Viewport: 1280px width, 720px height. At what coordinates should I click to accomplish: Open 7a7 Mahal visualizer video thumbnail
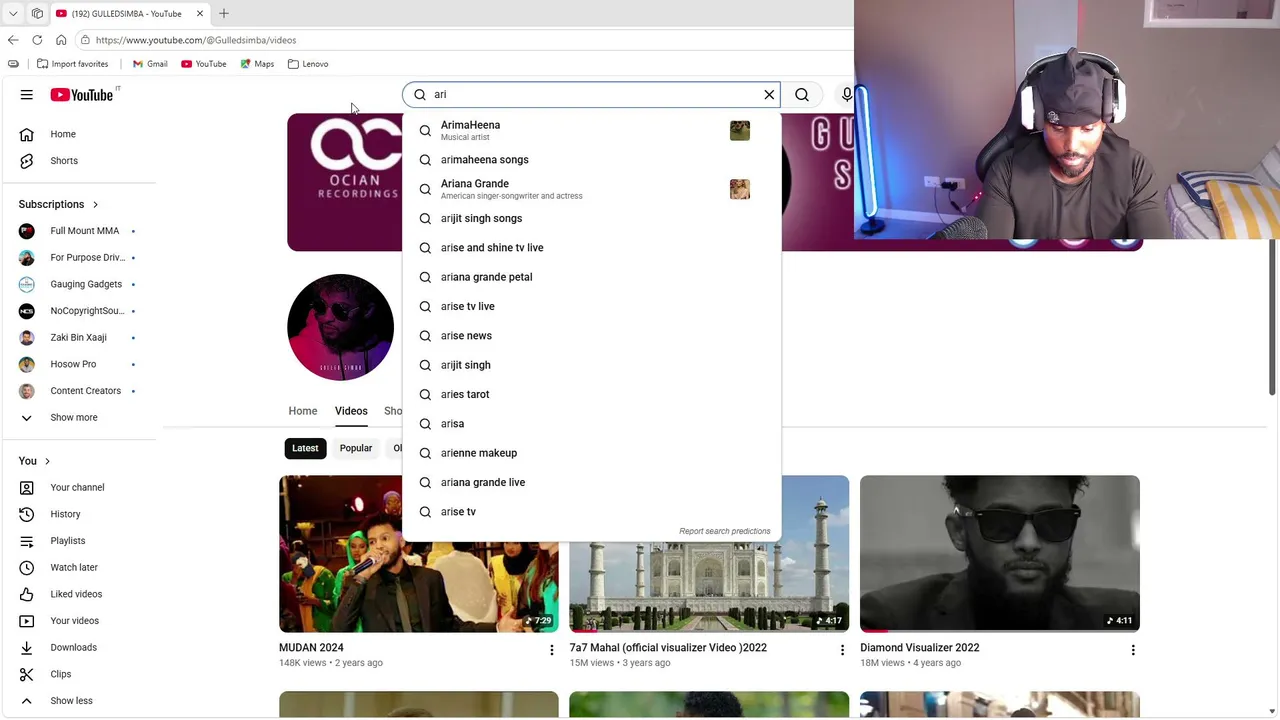(x=709, y=554)
